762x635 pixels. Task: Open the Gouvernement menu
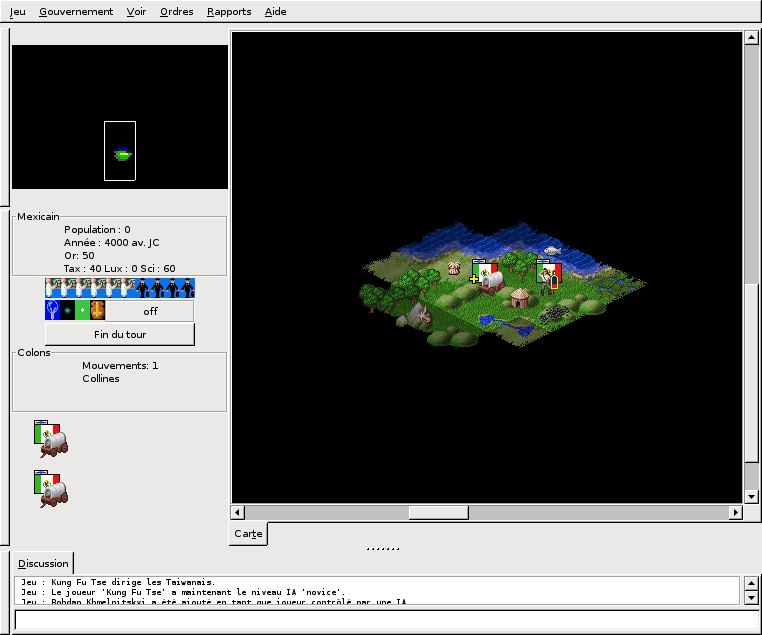(76, 12)
